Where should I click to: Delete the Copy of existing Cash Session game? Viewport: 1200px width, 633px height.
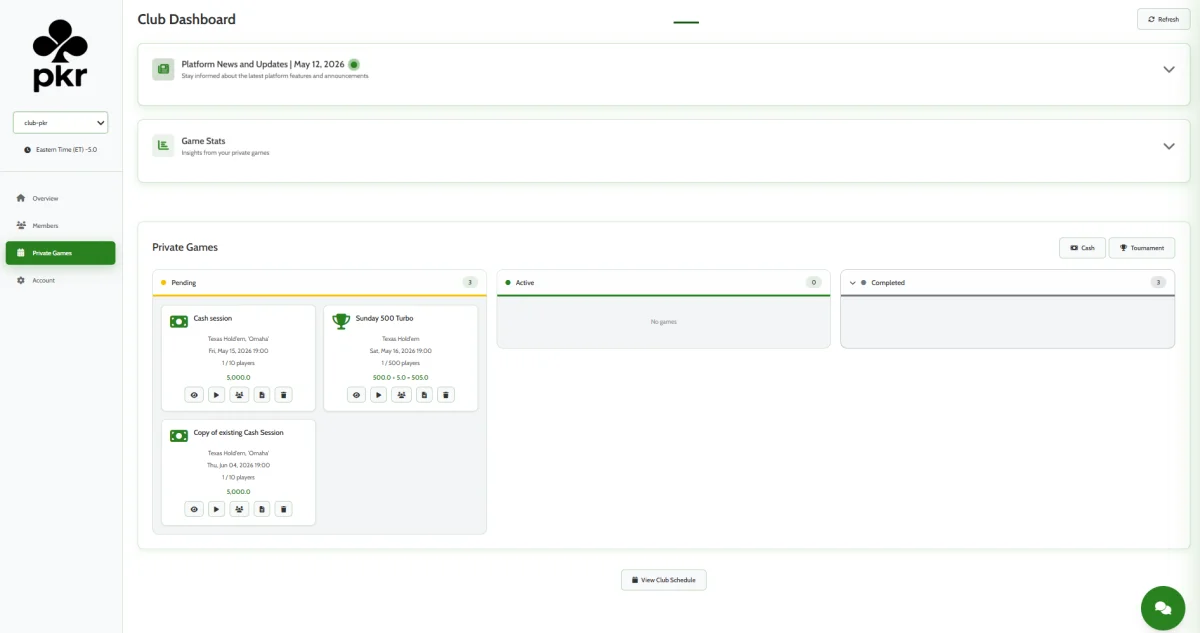pyautogui.click(x=283, y=509)
